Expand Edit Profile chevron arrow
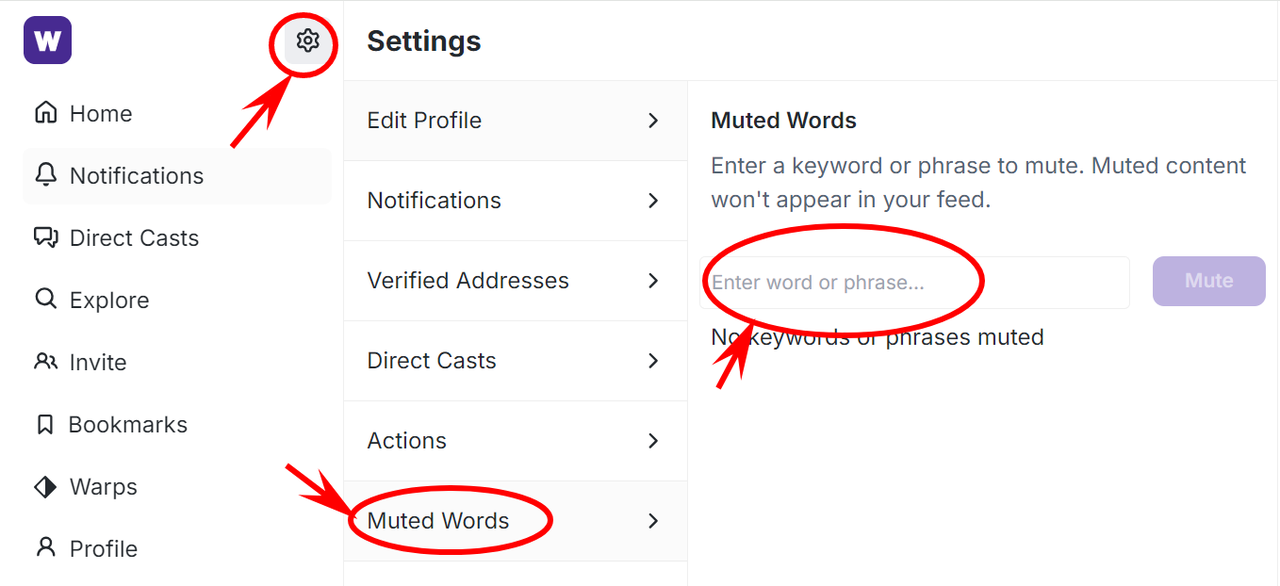Screen dimensions: 1280x586 pos(653,121)
